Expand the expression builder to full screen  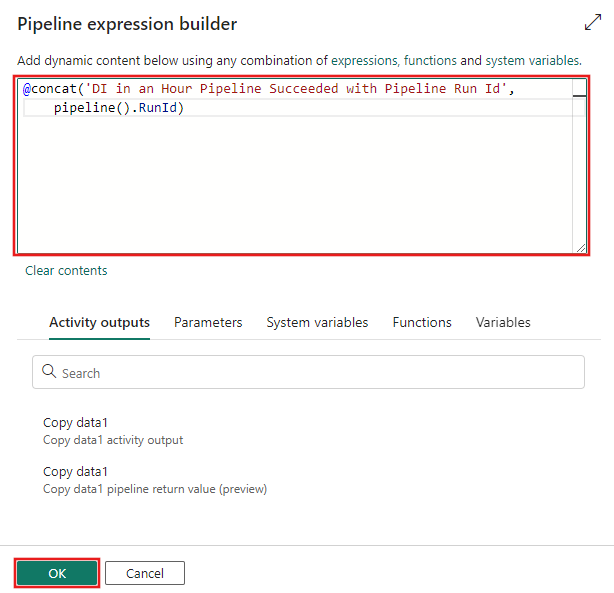click(x=591, y=23)
